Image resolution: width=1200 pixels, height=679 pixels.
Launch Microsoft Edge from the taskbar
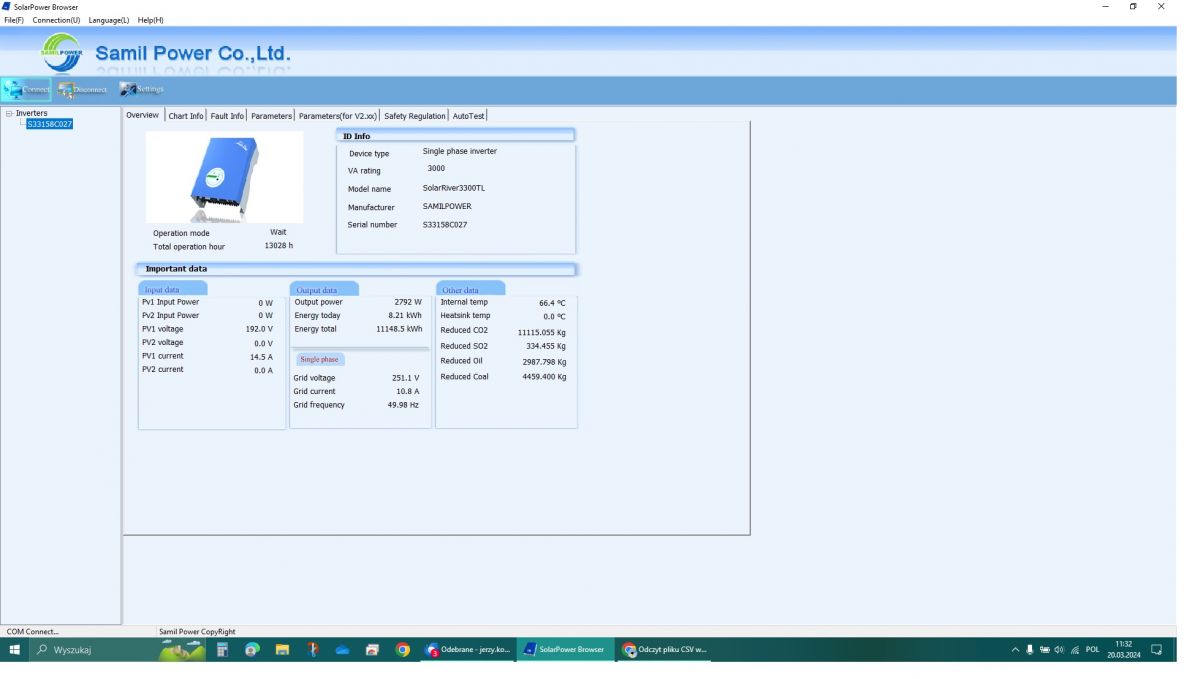coord(252,650)
